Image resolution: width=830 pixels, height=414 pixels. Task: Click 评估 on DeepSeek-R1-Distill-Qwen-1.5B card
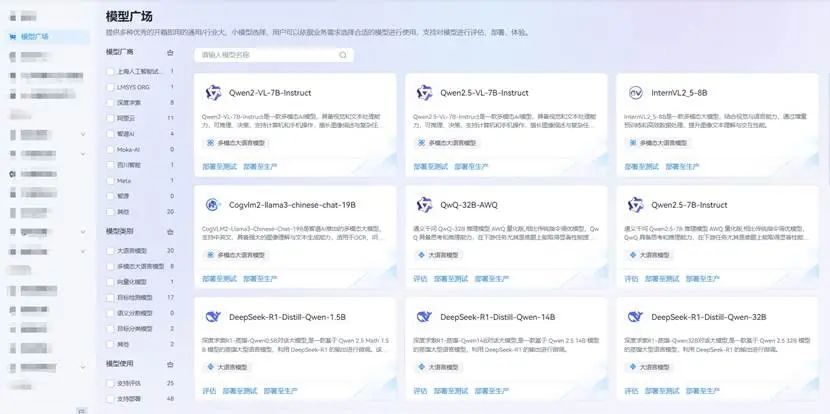[x=209, y=391]
